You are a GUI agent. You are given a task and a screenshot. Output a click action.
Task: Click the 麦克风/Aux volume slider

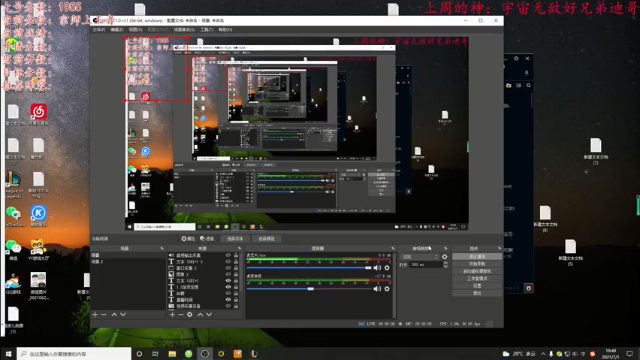309,268
